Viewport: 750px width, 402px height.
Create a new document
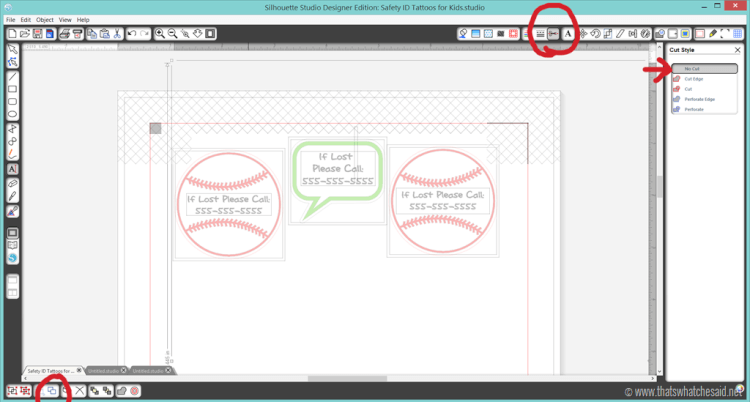click(x=13, y=34)
